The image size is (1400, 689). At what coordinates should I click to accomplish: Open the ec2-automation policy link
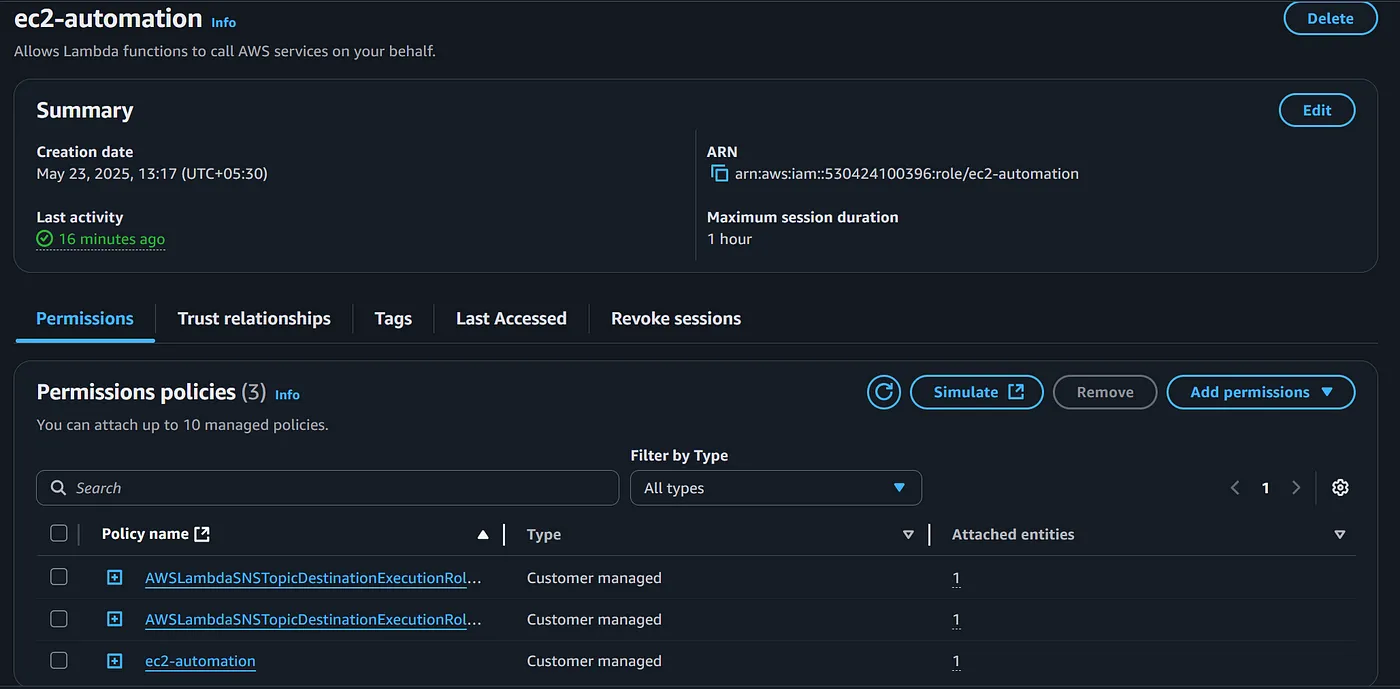click(200, 661)
